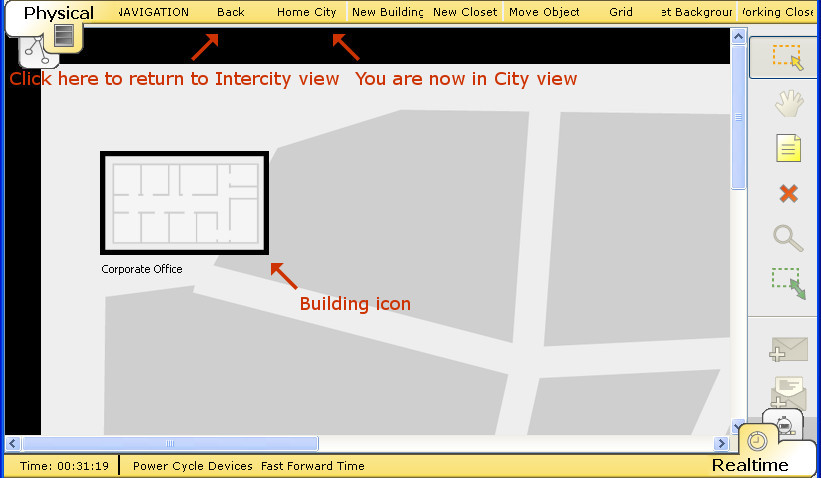The height and width of the screenshot is (478, 821).
Task: Click the Set Background option
Action: tap(696, 12)
